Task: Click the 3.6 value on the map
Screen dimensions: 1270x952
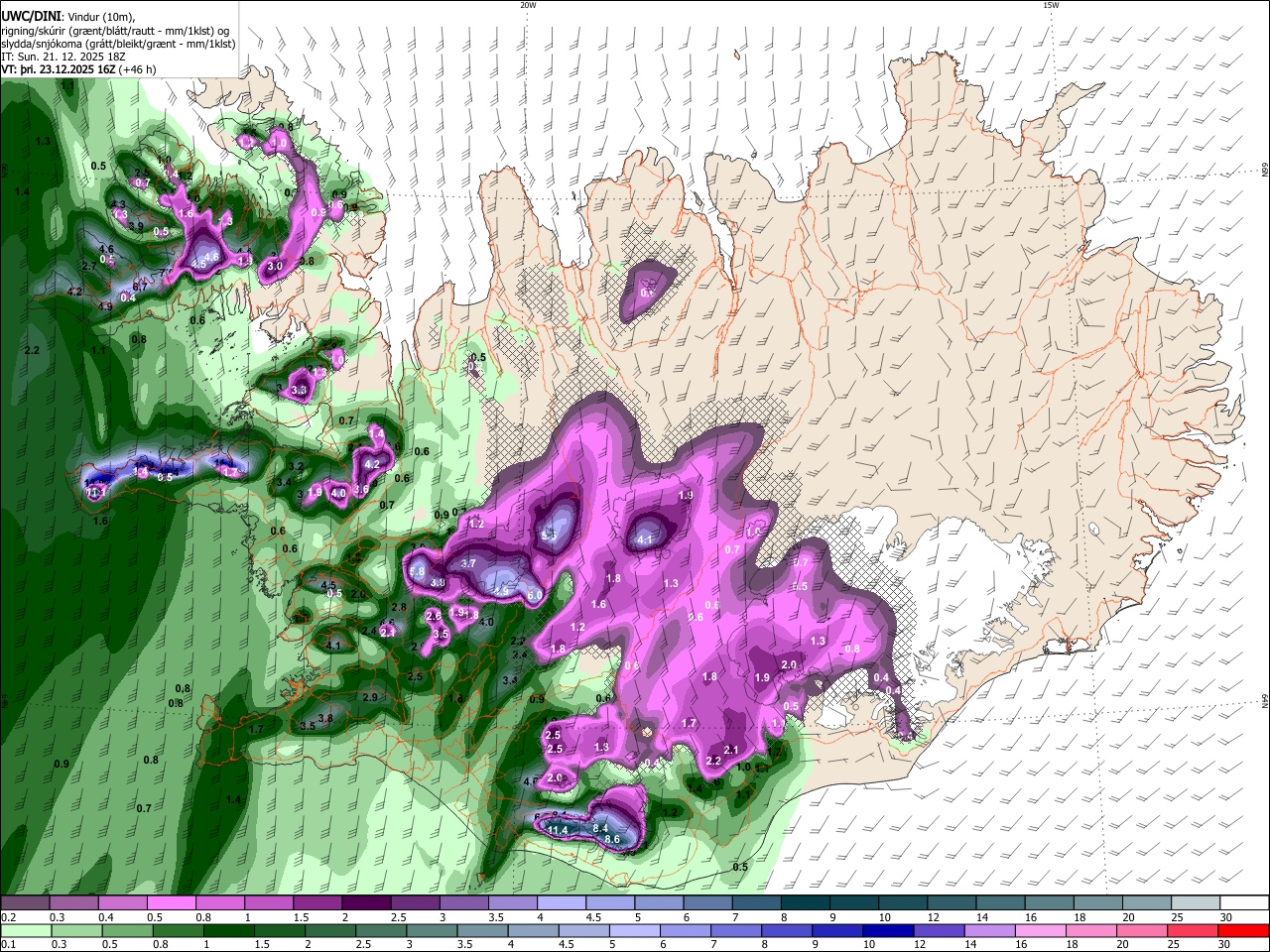Action: click(361, 489)
